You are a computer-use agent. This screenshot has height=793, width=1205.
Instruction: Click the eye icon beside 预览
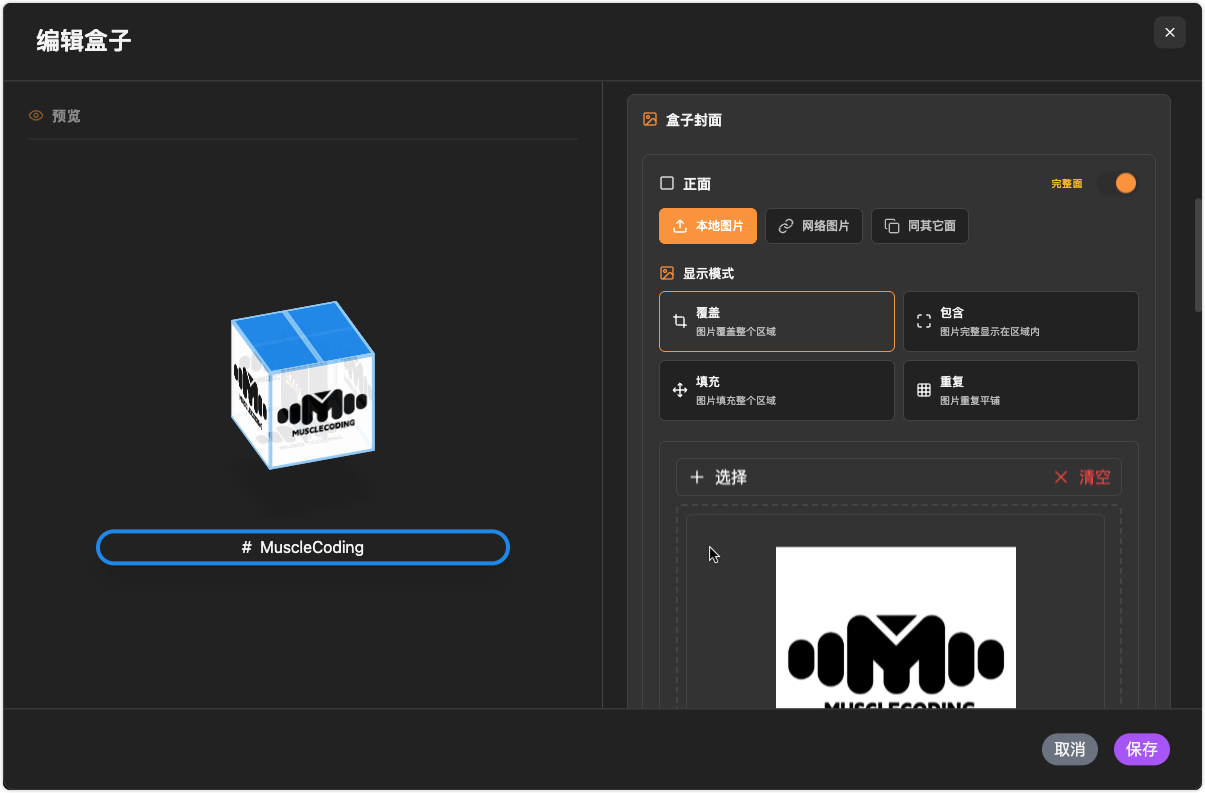coord(36,116)
